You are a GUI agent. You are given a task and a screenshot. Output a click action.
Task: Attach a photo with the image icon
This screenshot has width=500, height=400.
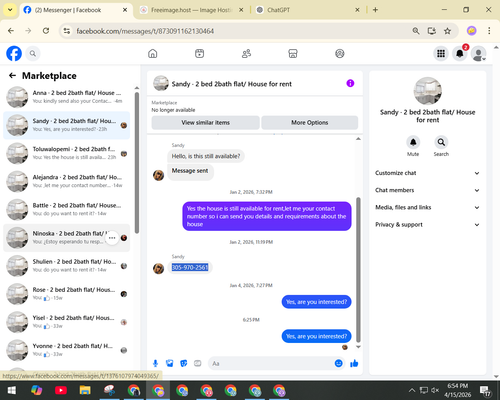pyautogui.click(x=170, y=363)
